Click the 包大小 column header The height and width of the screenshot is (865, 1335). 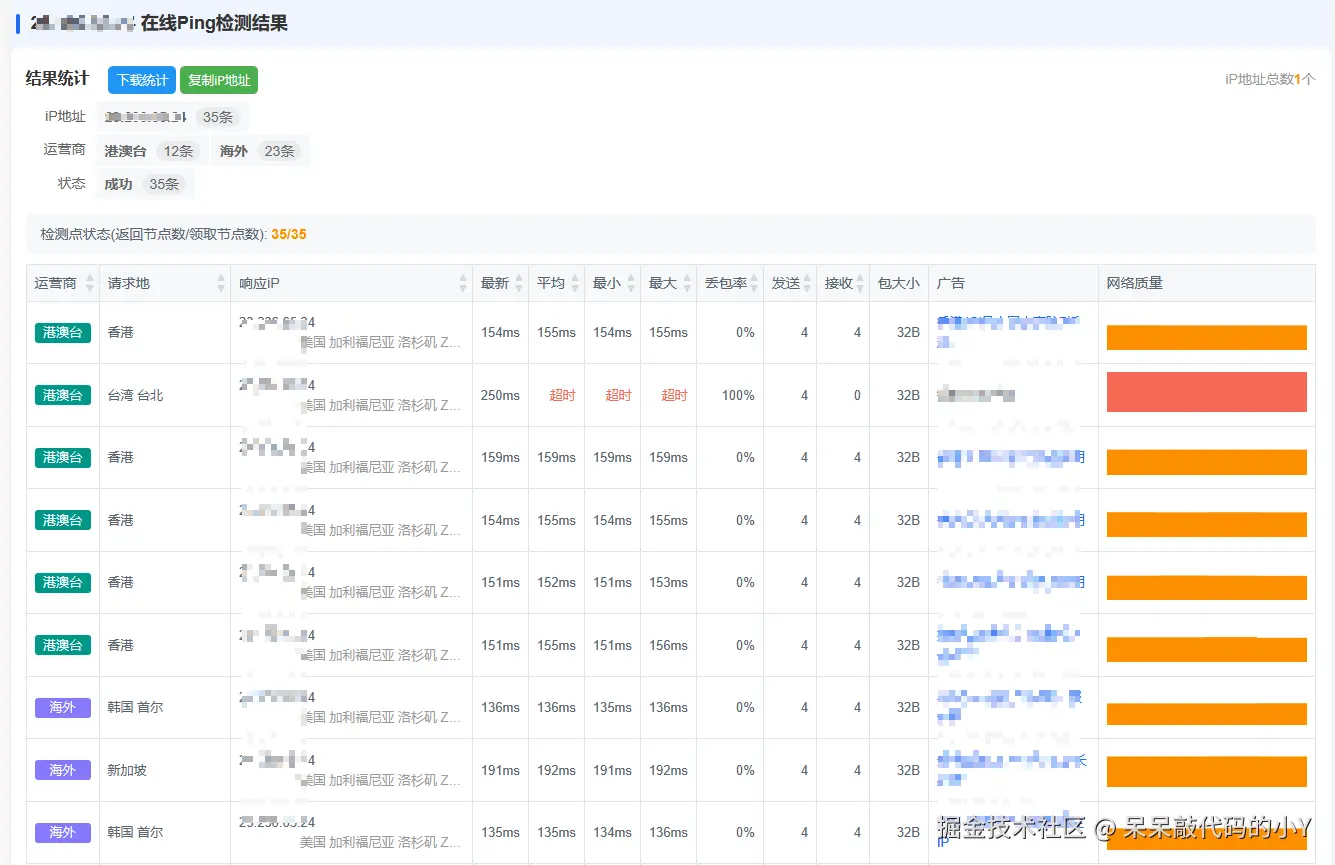[x=898, y=283]
